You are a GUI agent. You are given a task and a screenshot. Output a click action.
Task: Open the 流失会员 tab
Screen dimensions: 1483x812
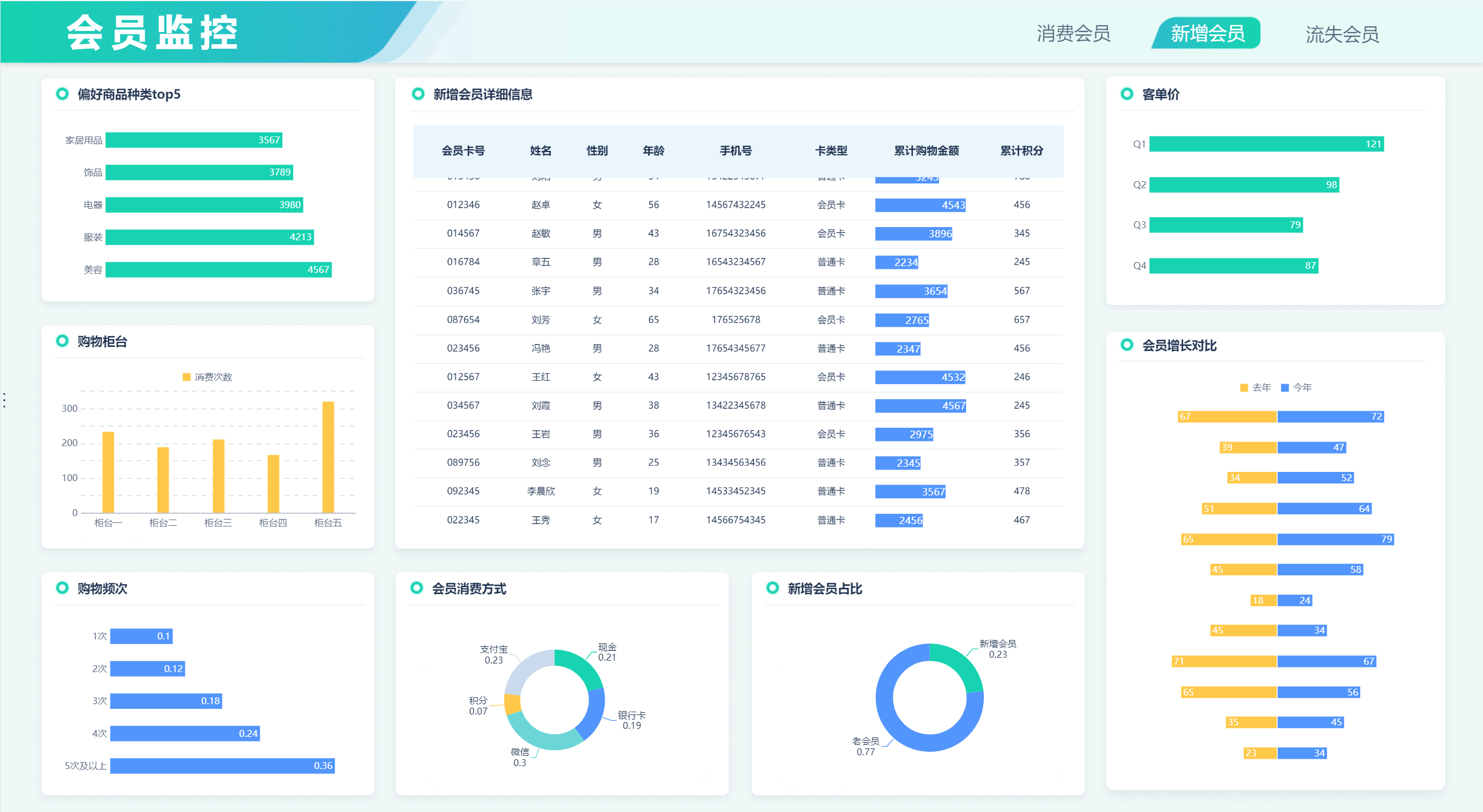click(x=1341, y=34)
